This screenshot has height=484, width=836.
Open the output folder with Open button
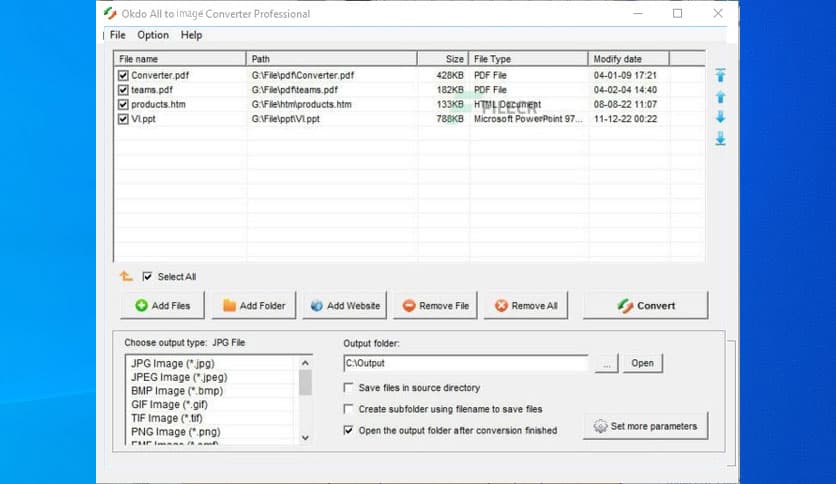[642, 363]
